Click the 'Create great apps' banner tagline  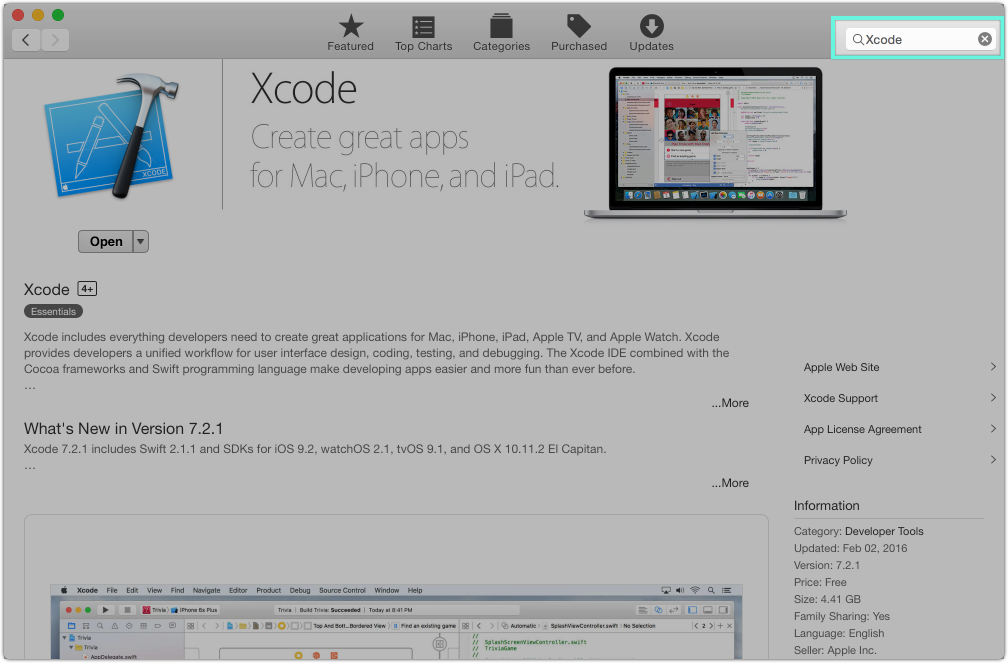359,138
